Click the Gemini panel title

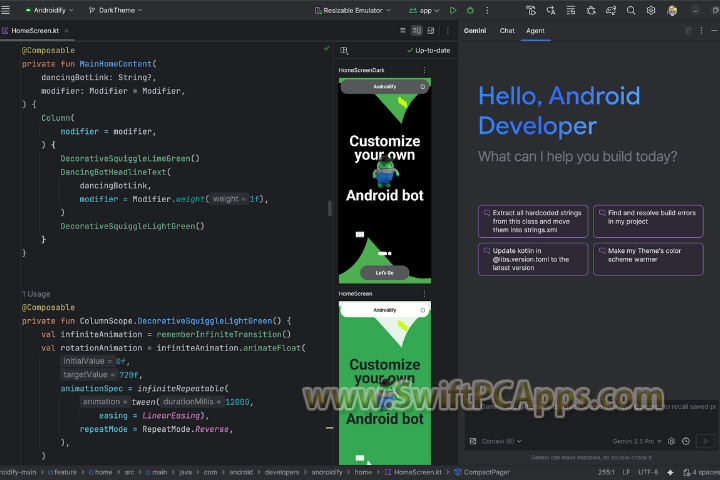475,30
